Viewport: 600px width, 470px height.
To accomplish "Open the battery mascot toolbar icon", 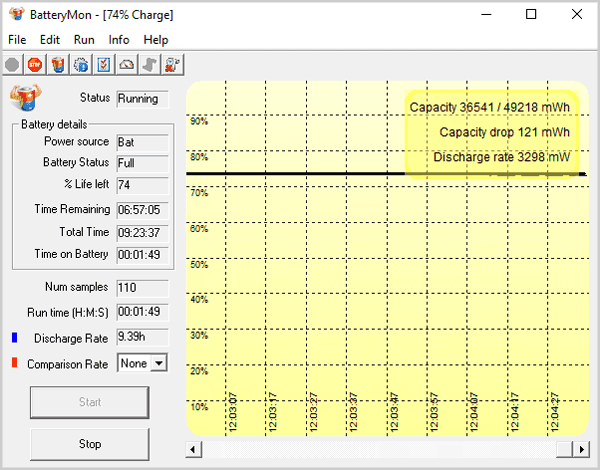I will pyautogui.click(x=58, y=65).
